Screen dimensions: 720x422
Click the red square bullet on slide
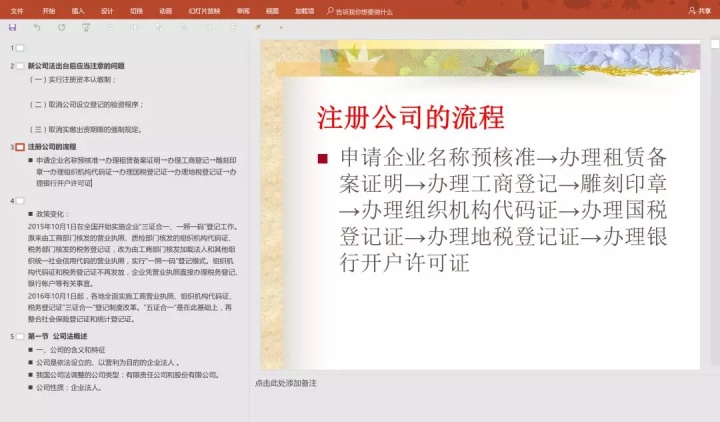[322, 159]
